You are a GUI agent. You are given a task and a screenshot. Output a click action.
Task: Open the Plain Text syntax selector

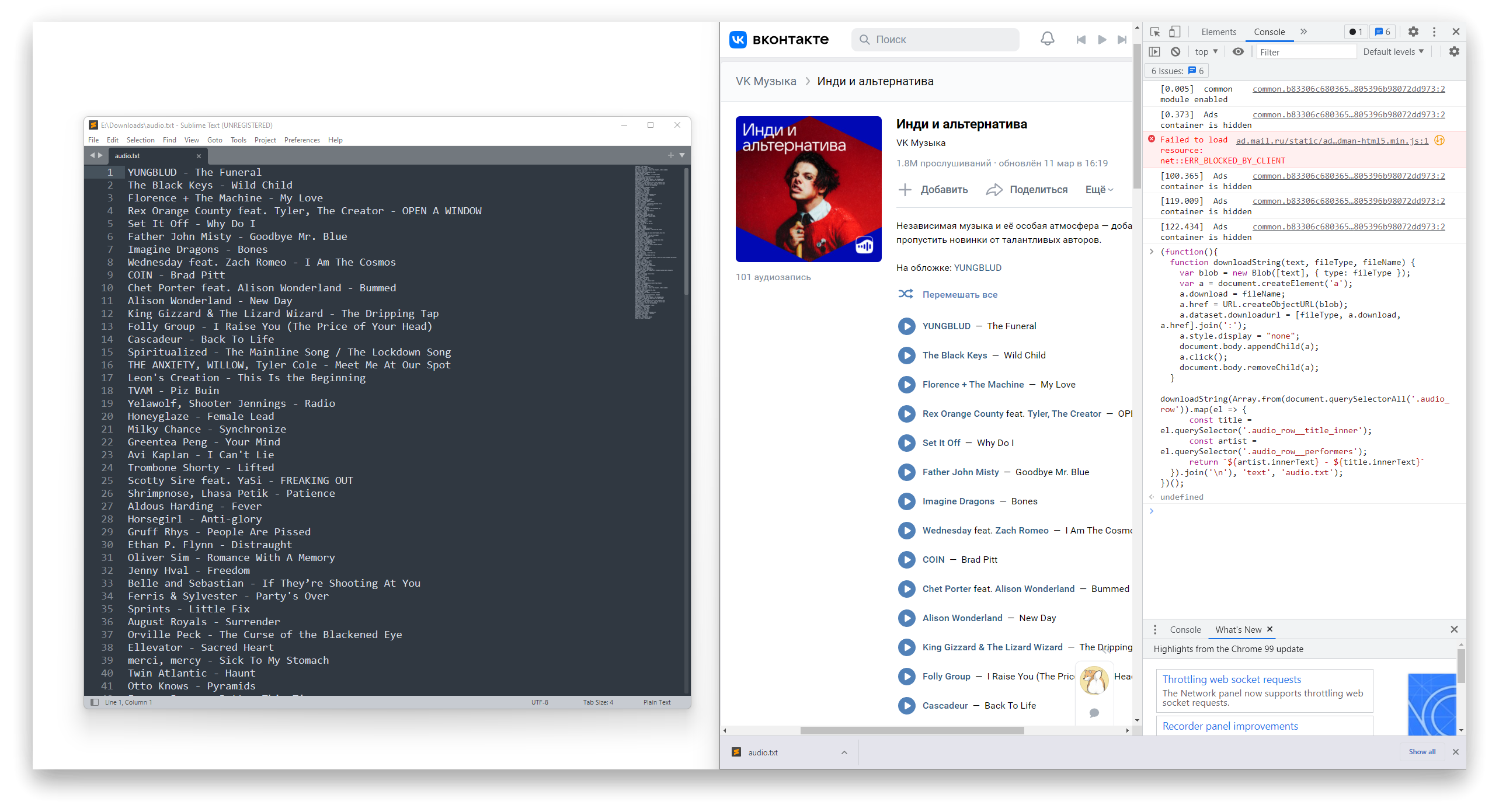click(x=657, y=702)
